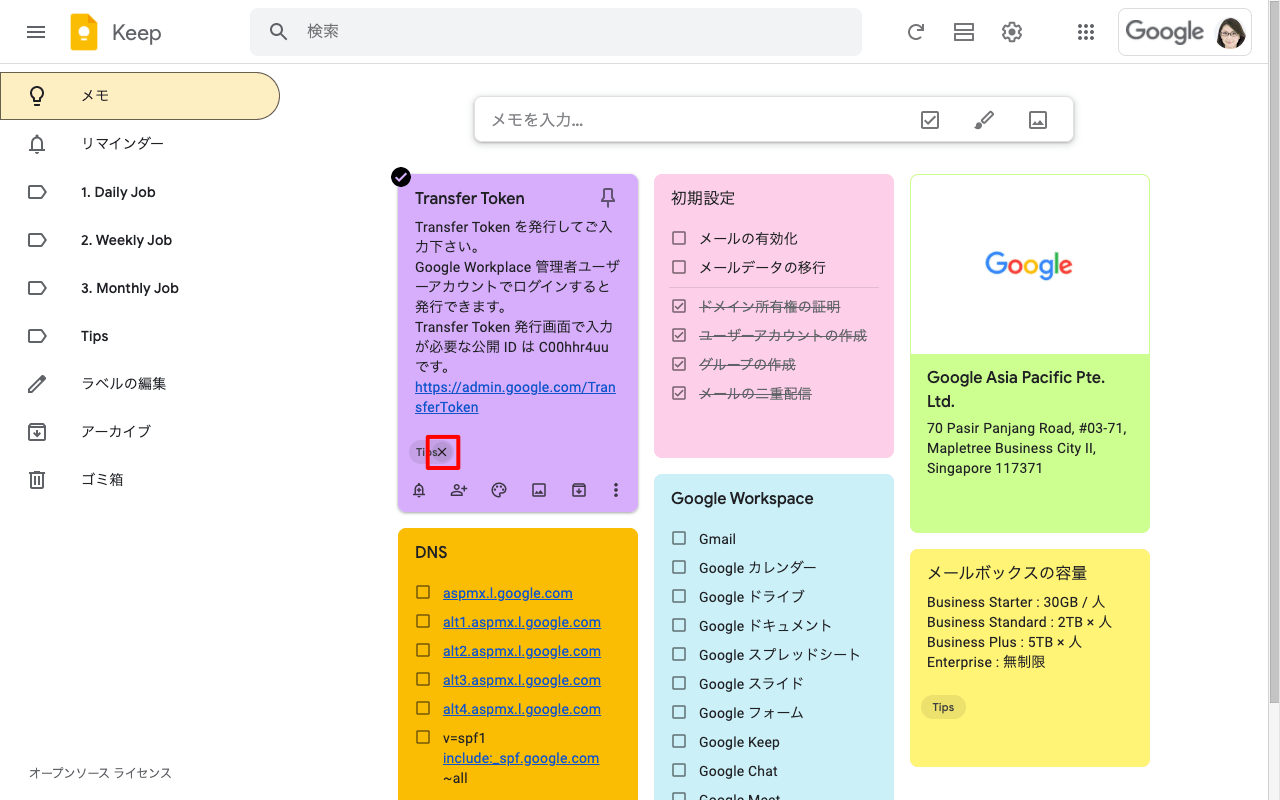The height and width of the screenshot is (800, 1280).
Task: Check メールの有効化 item
Action: coord(679,238)
